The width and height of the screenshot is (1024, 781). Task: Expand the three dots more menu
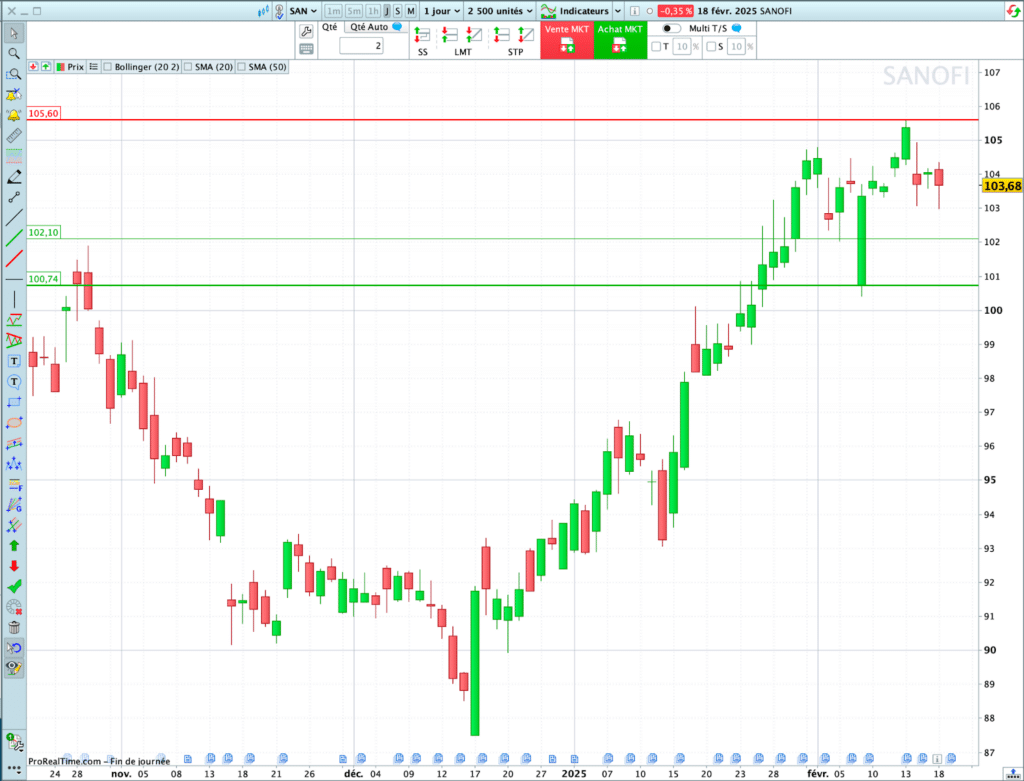14,771
